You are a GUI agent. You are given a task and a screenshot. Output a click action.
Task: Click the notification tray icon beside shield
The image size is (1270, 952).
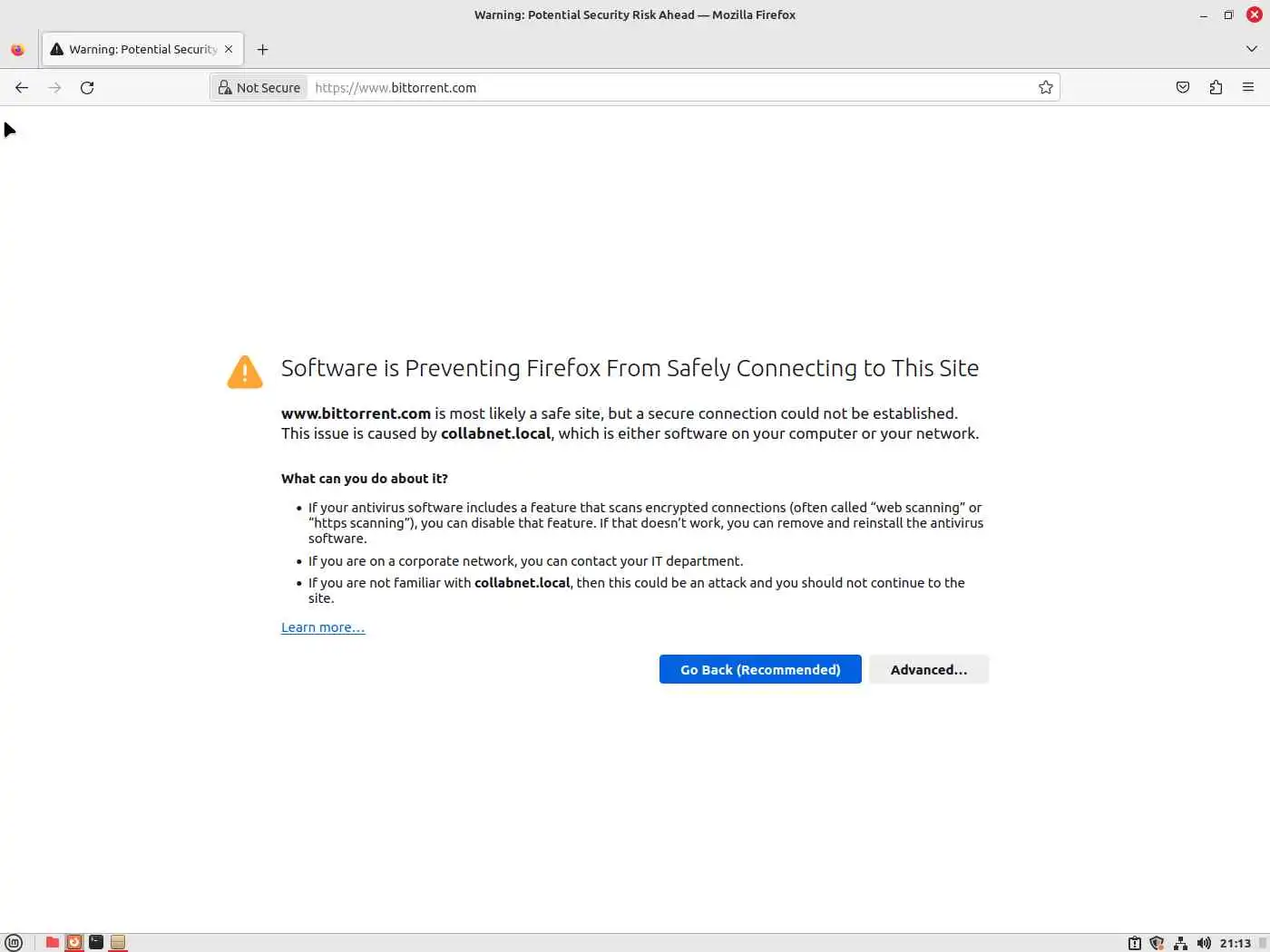[1134, 943]
